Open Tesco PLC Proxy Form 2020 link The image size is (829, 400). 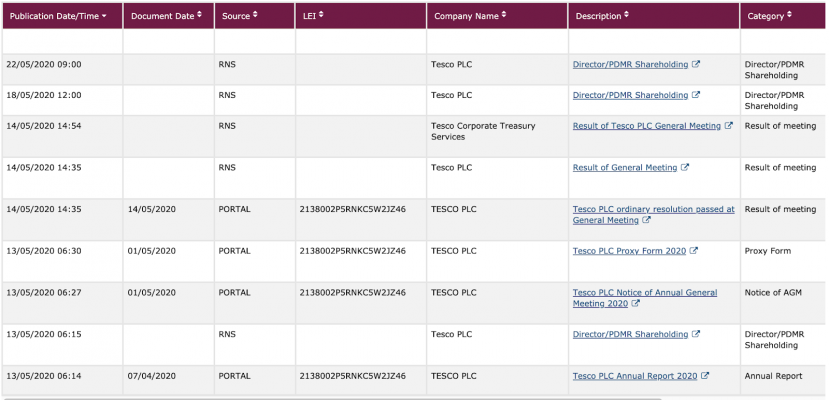click(x=629, y=251)
